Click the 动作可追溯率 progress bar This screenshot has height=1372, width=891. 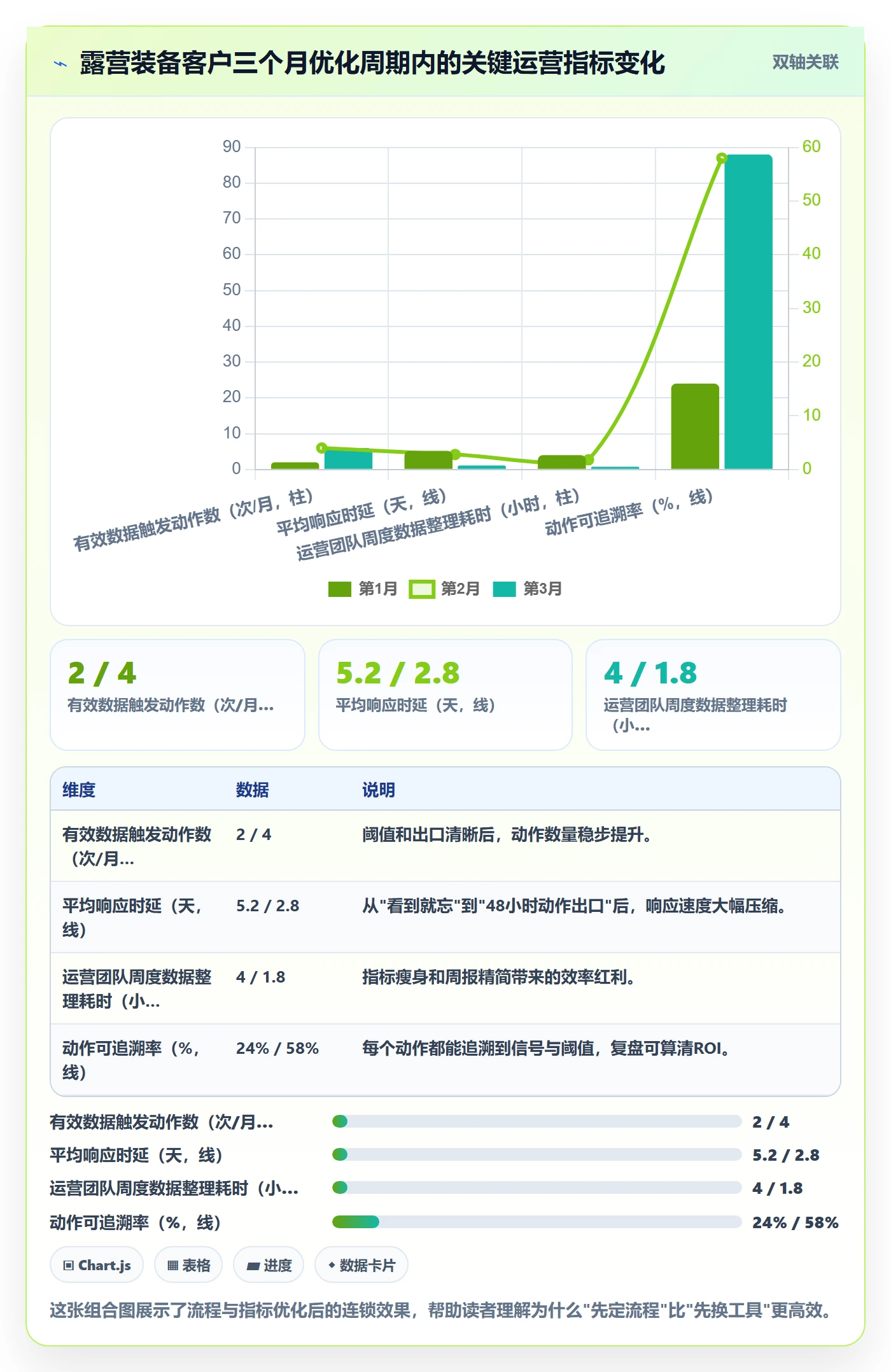click(537, 1222)
